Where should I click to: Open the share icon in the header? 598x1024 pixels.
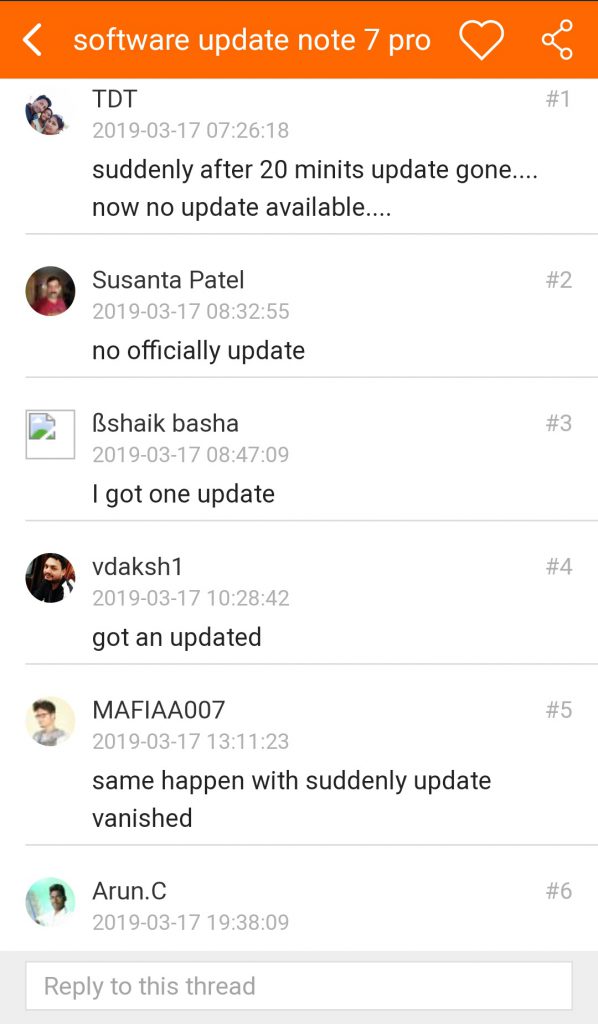[x=558, y=39]
